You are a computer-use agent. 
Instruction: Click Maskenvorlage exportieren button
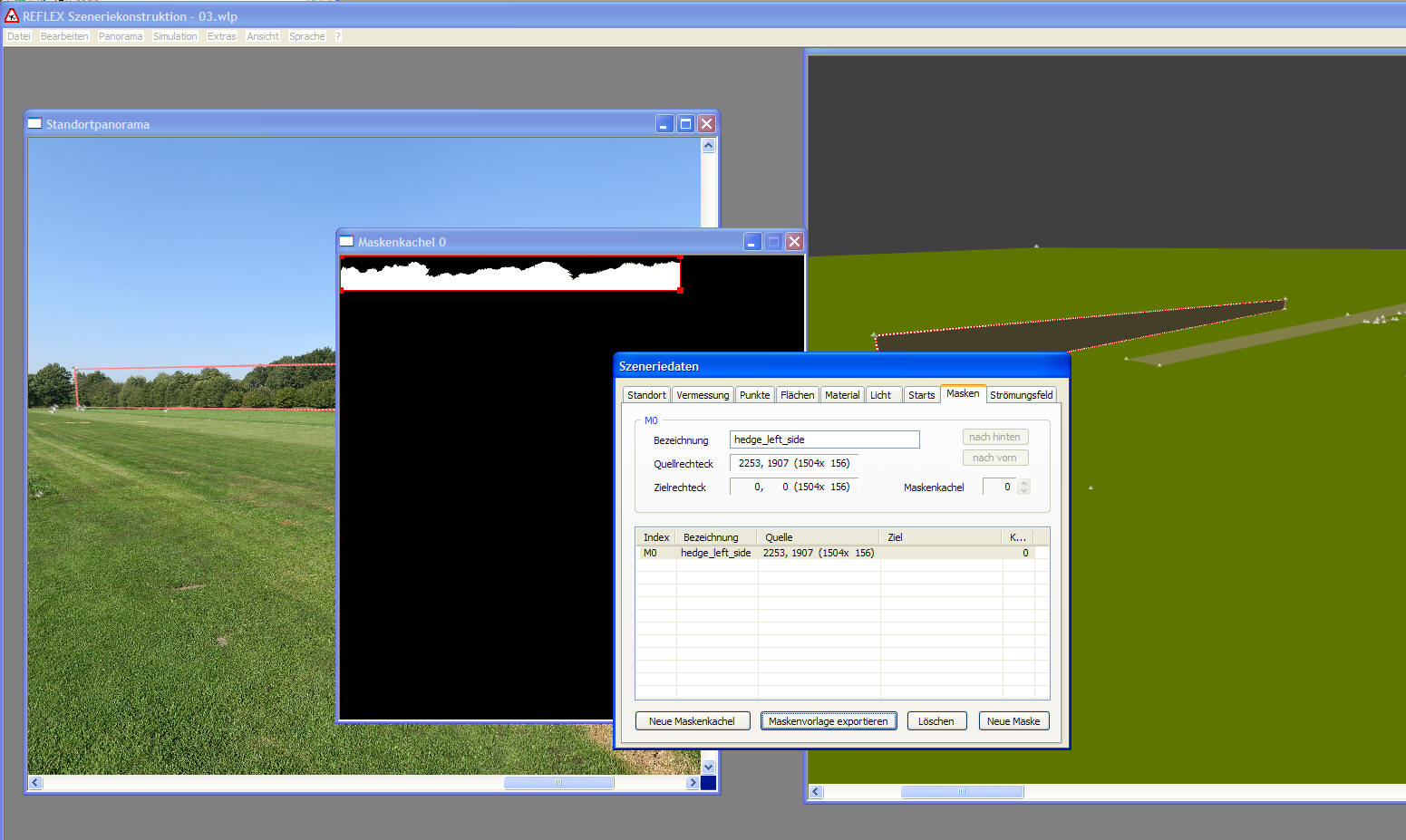tap(829, 721)
